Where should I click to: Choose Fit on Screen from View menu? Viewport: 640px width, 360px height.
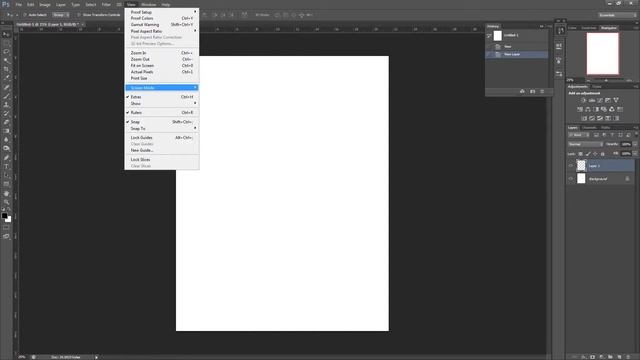[x=162, y=66]
